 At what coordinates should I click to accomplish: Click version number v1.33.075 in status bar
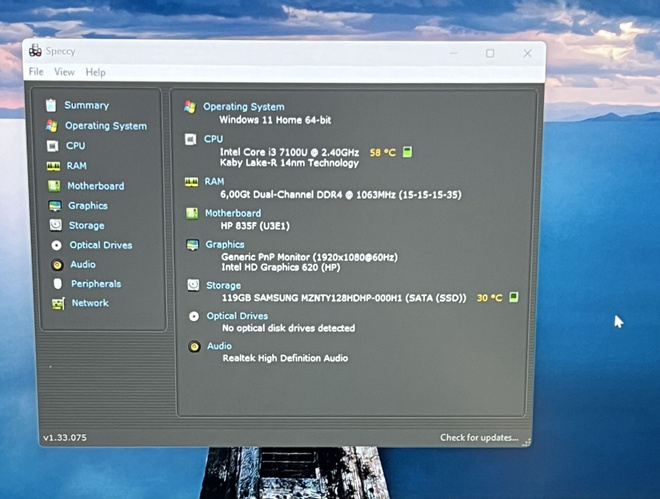pos(65,438)
